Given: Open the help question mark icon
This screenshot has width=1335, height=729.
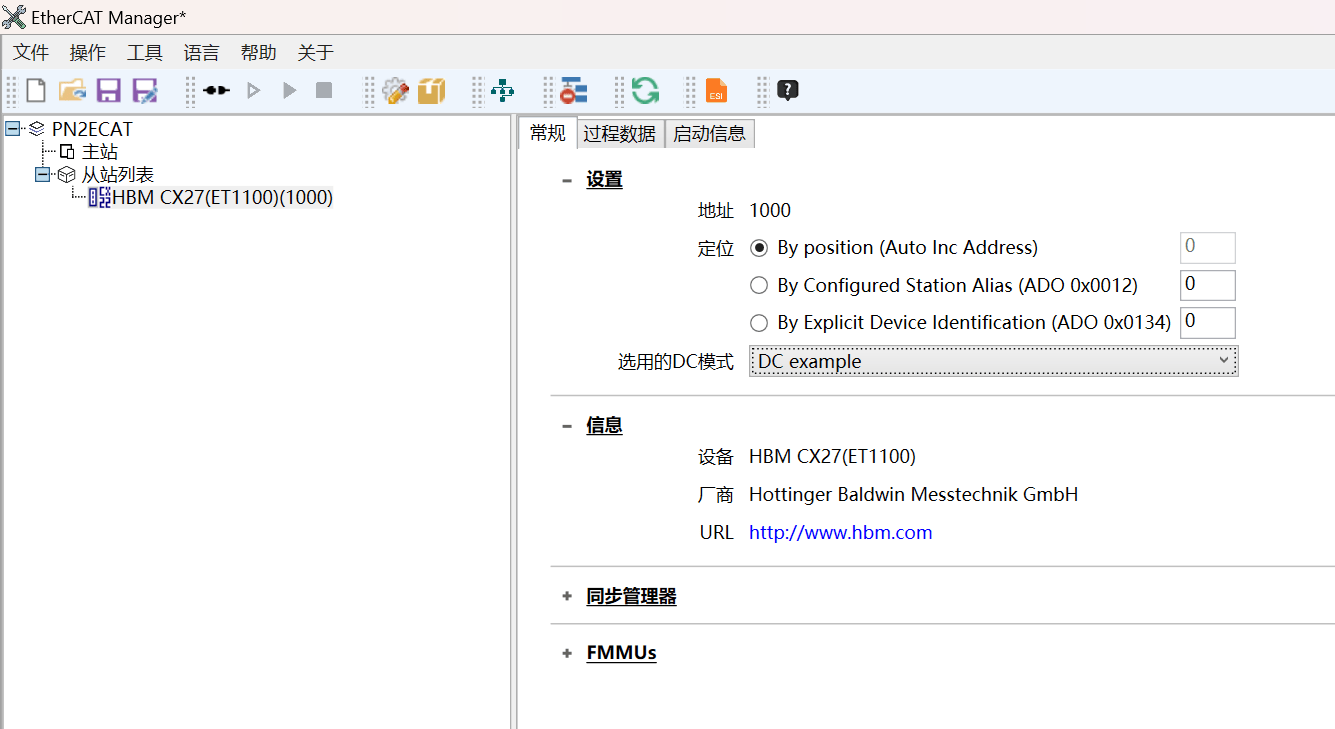Looking at the screenshot, I should click(x=788, y=91).
